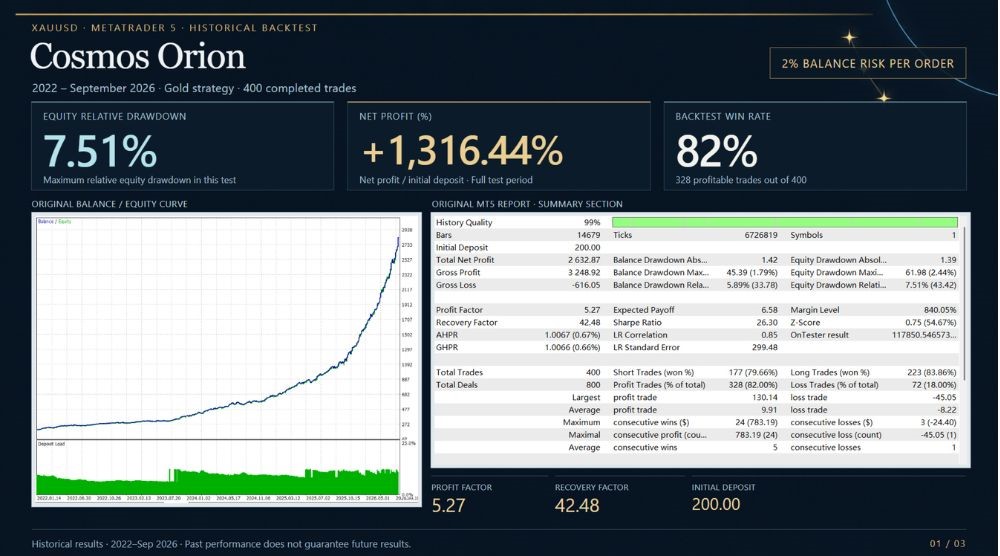Screen dimensions: 1000x556
Task: Click the OnTester result value
Action: pos(924,335)
